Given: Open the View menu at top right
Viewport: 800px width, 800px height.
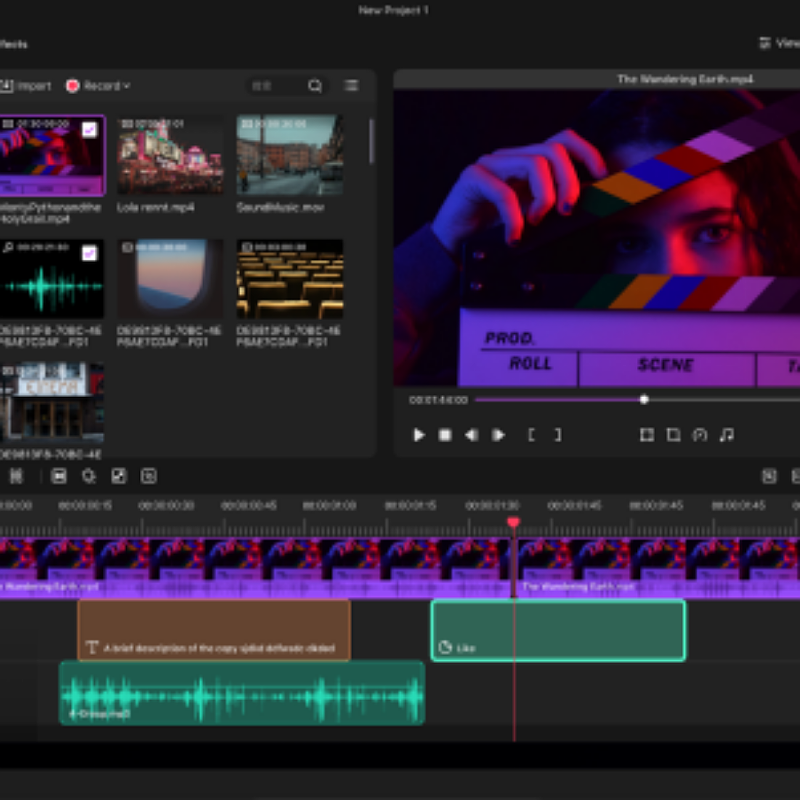Looking at the screenshot, I should point(780,43).
